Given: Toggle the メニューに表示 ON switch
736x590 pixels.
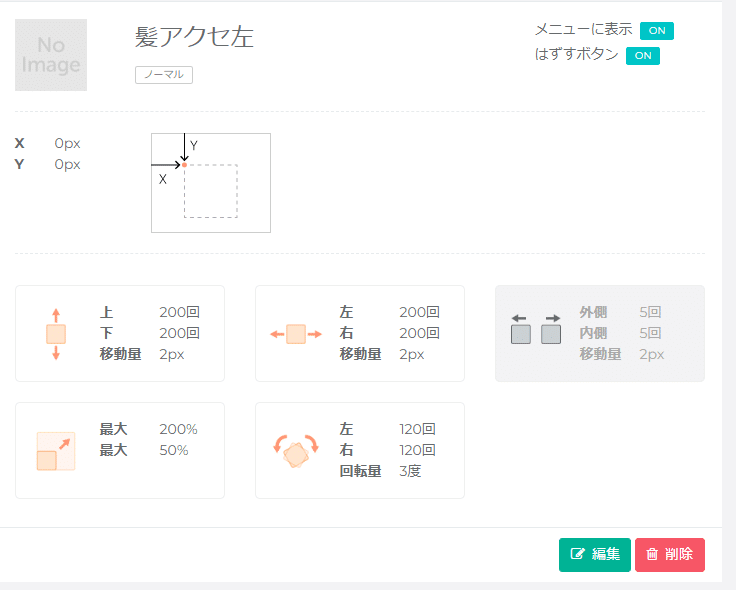Looking at the screenshot, I should [x=657, y=31].
